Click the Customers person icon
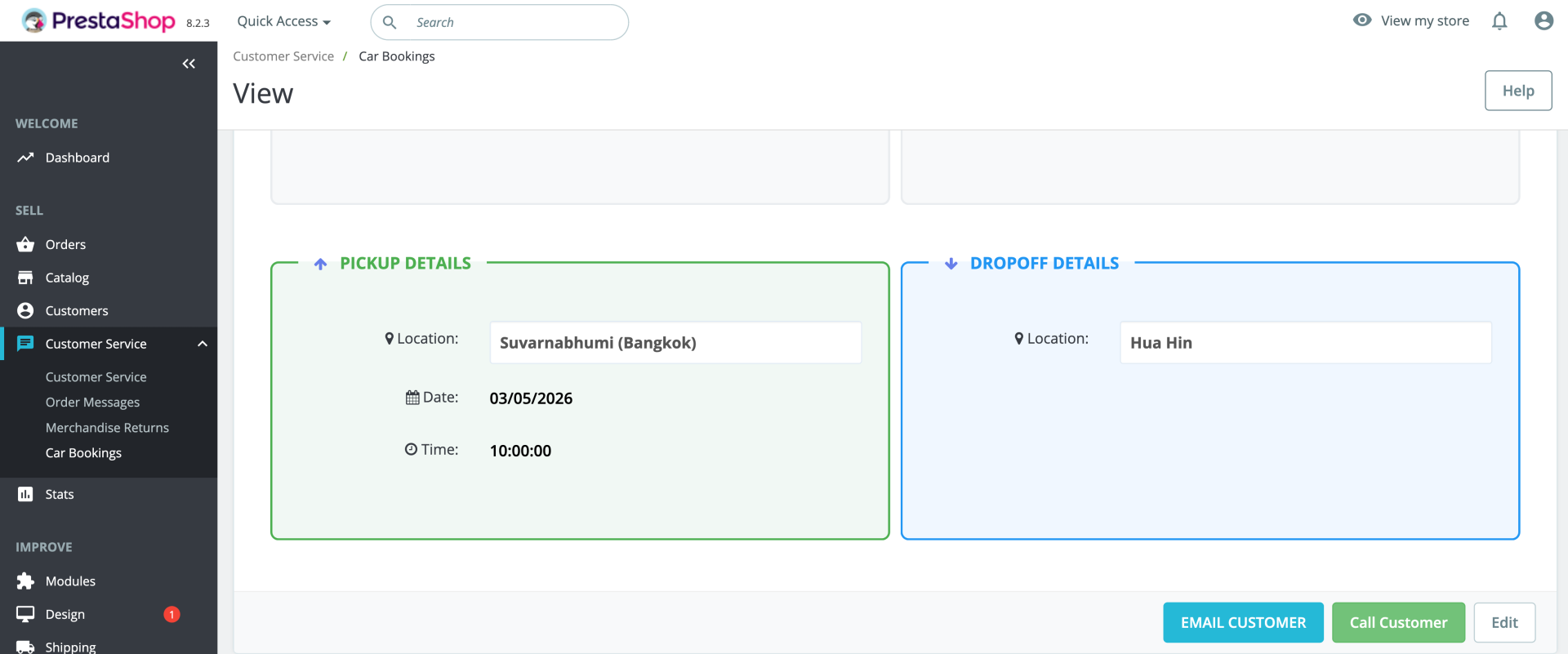1568x654 pixels. (25, 311)
